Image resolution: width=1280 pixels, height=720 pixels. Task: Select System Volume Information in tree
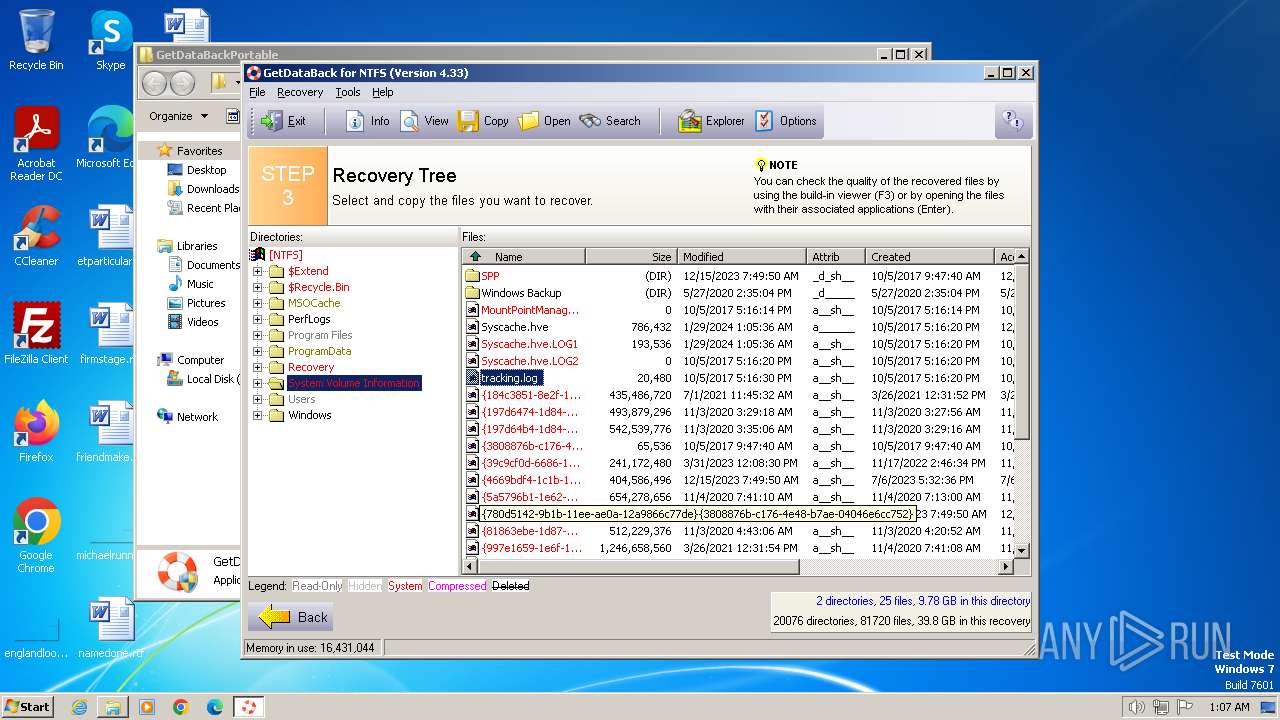click(354, 383)
